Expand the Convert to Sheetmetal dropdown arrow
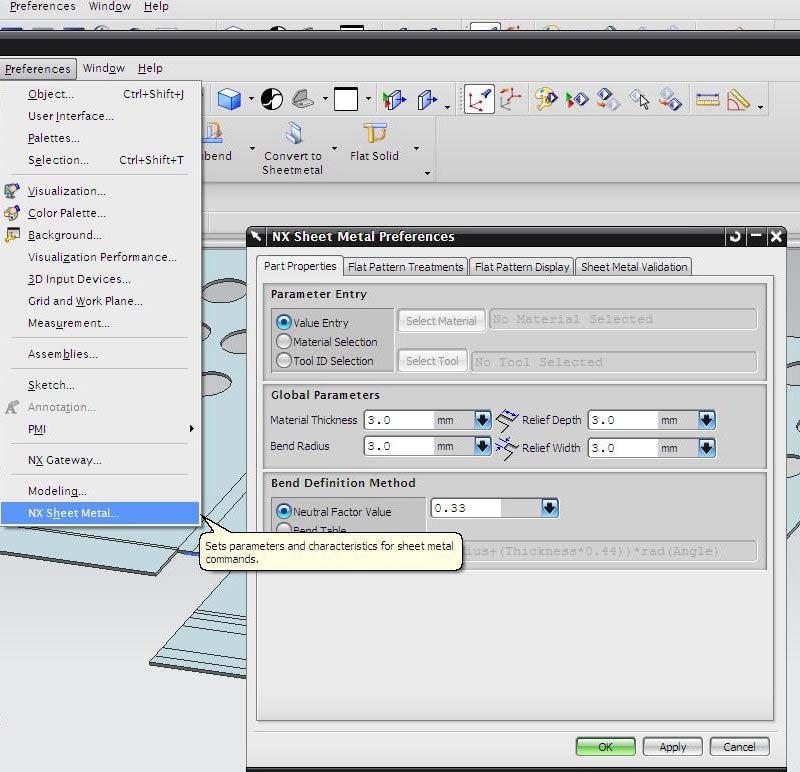Image resolution: width=800 pixels, height=772 pixels. (x=335, y=148)
